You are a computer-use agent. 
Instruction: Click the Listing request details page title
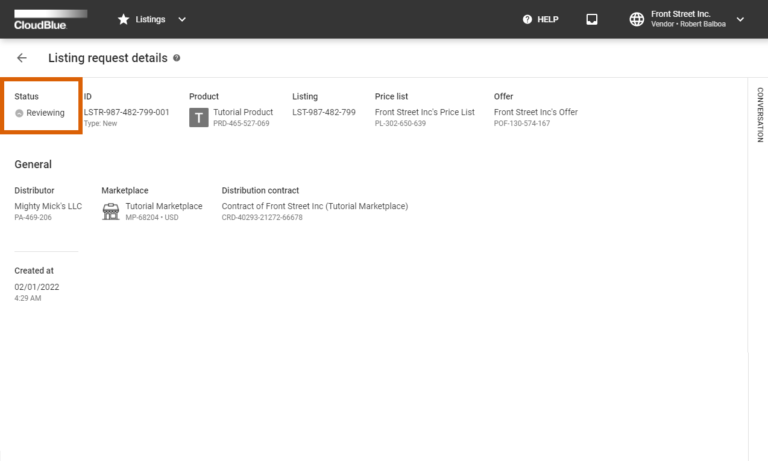[x=108, y=58]
